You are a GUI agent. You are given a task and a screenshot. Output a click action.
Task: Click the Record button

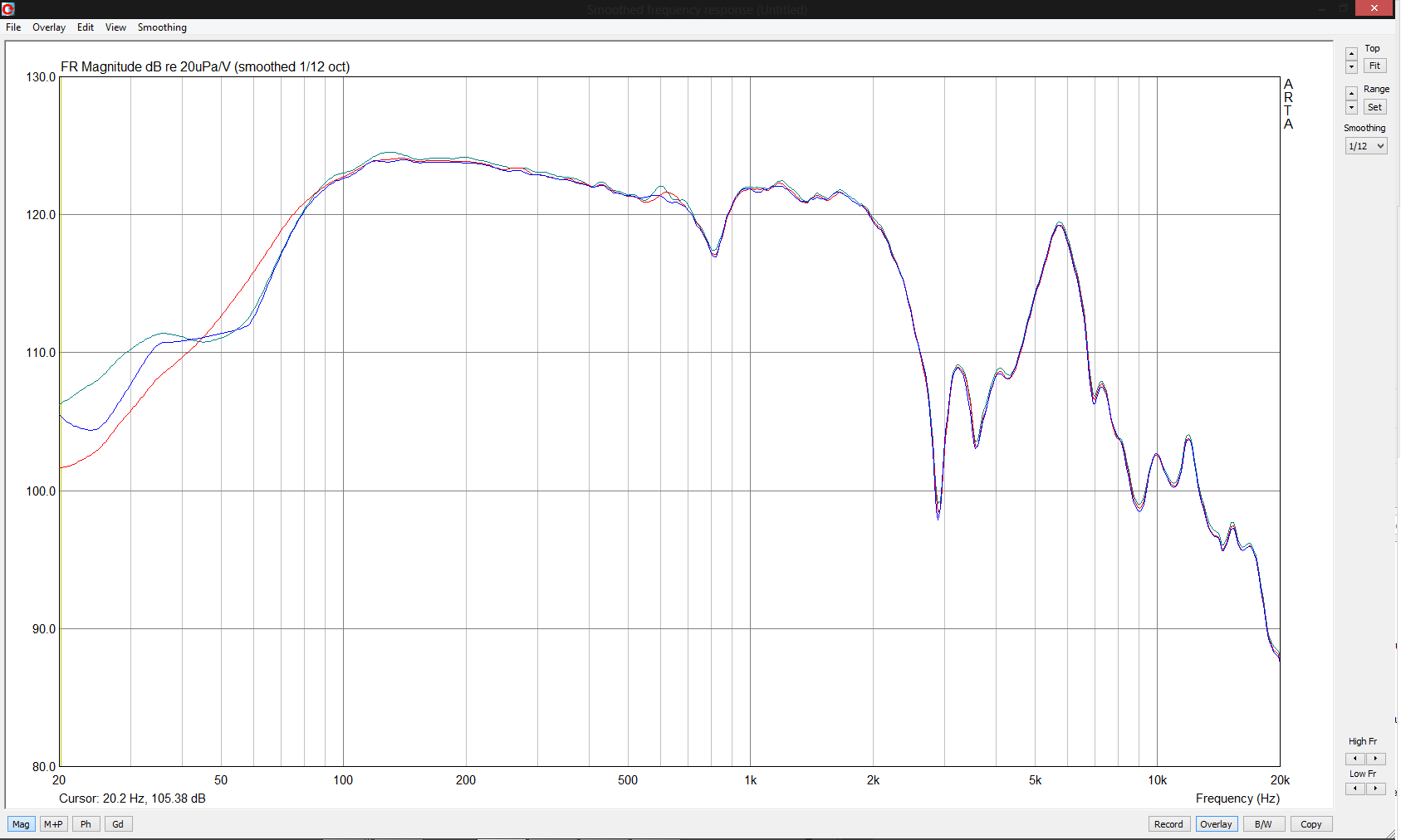click(1168, 824)
